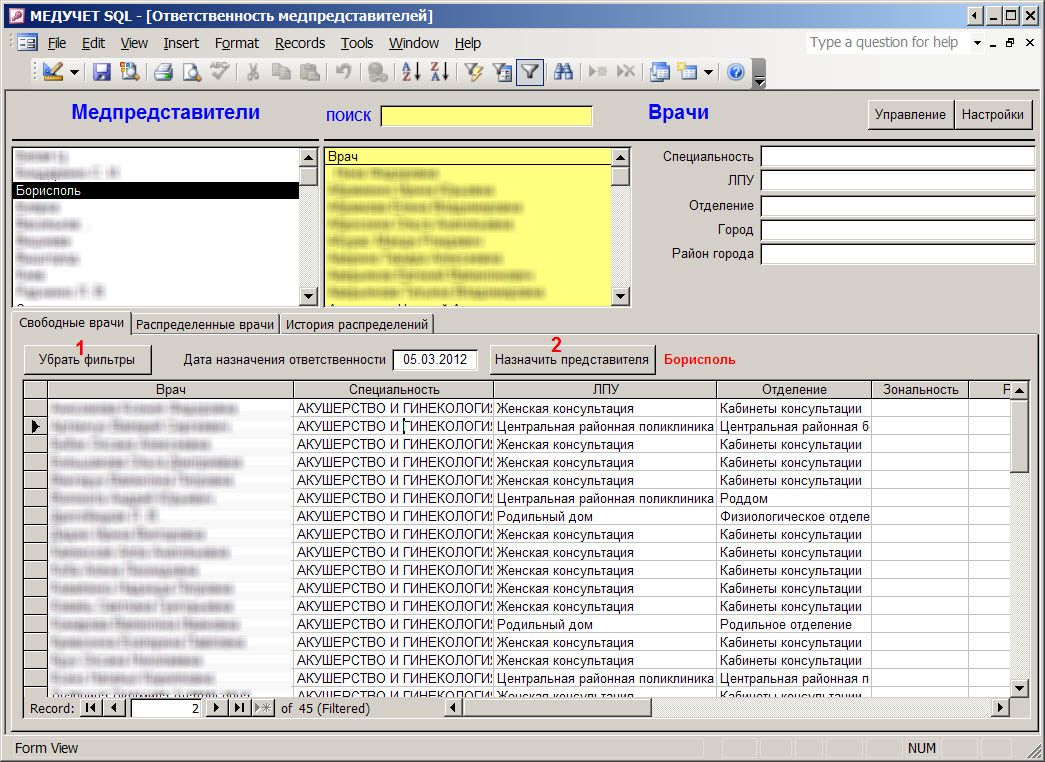Open the Records menu
Image resolution: width=1045 pixels, height=762 pixels.
(300, 43)
